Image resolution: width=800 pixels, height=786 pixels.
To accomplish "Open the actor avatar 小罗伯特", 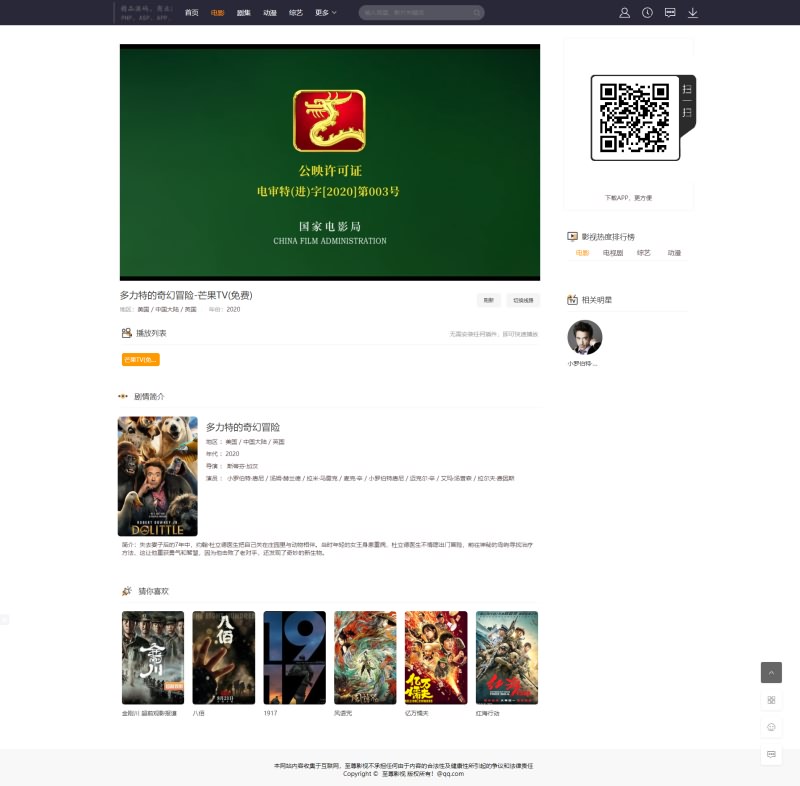I will [x=585, y=337].
